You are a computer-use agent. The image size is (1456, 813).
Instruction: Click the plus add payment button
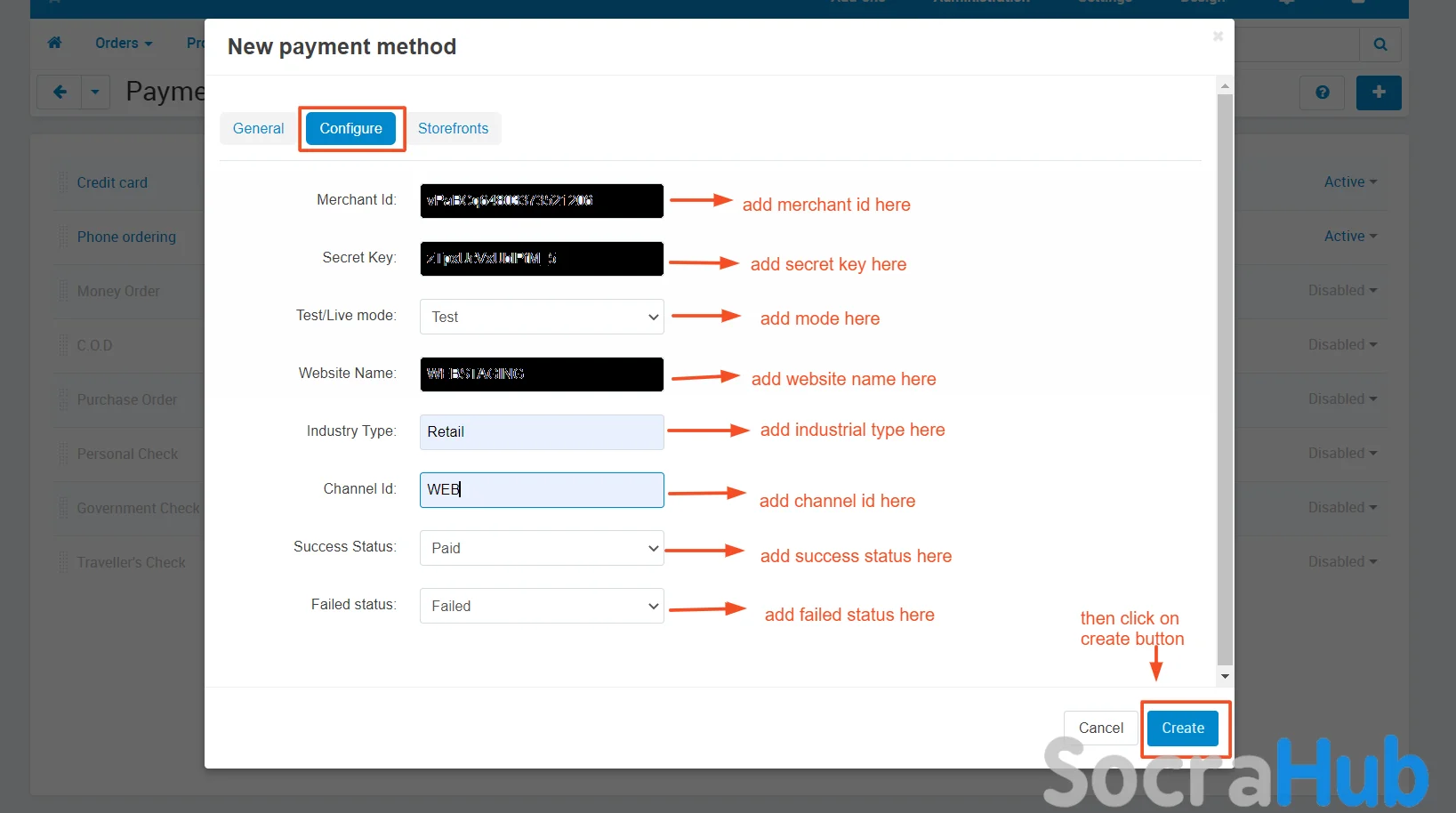point(1379,92)
